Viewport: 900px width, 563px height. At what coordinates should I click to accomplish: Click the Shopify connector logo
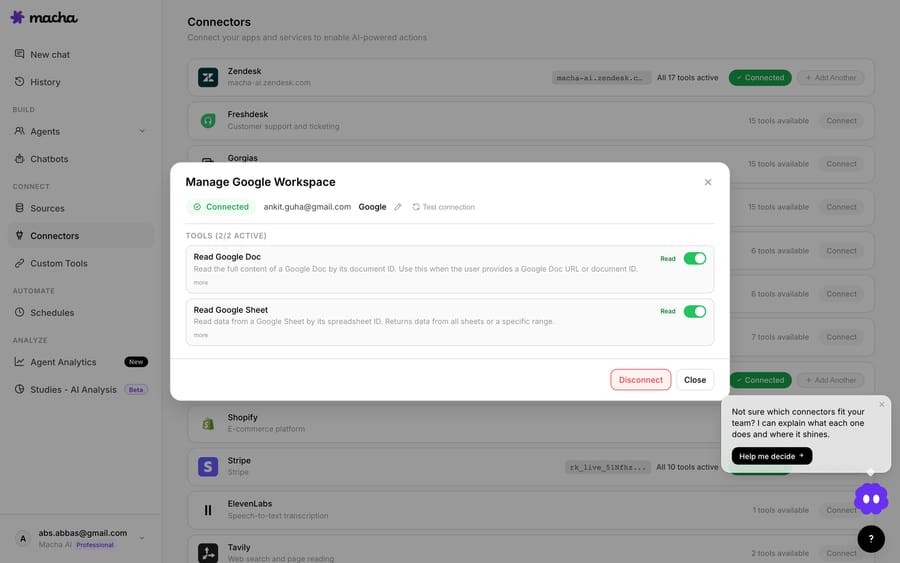pyautogui.click(x=208, y=424)
